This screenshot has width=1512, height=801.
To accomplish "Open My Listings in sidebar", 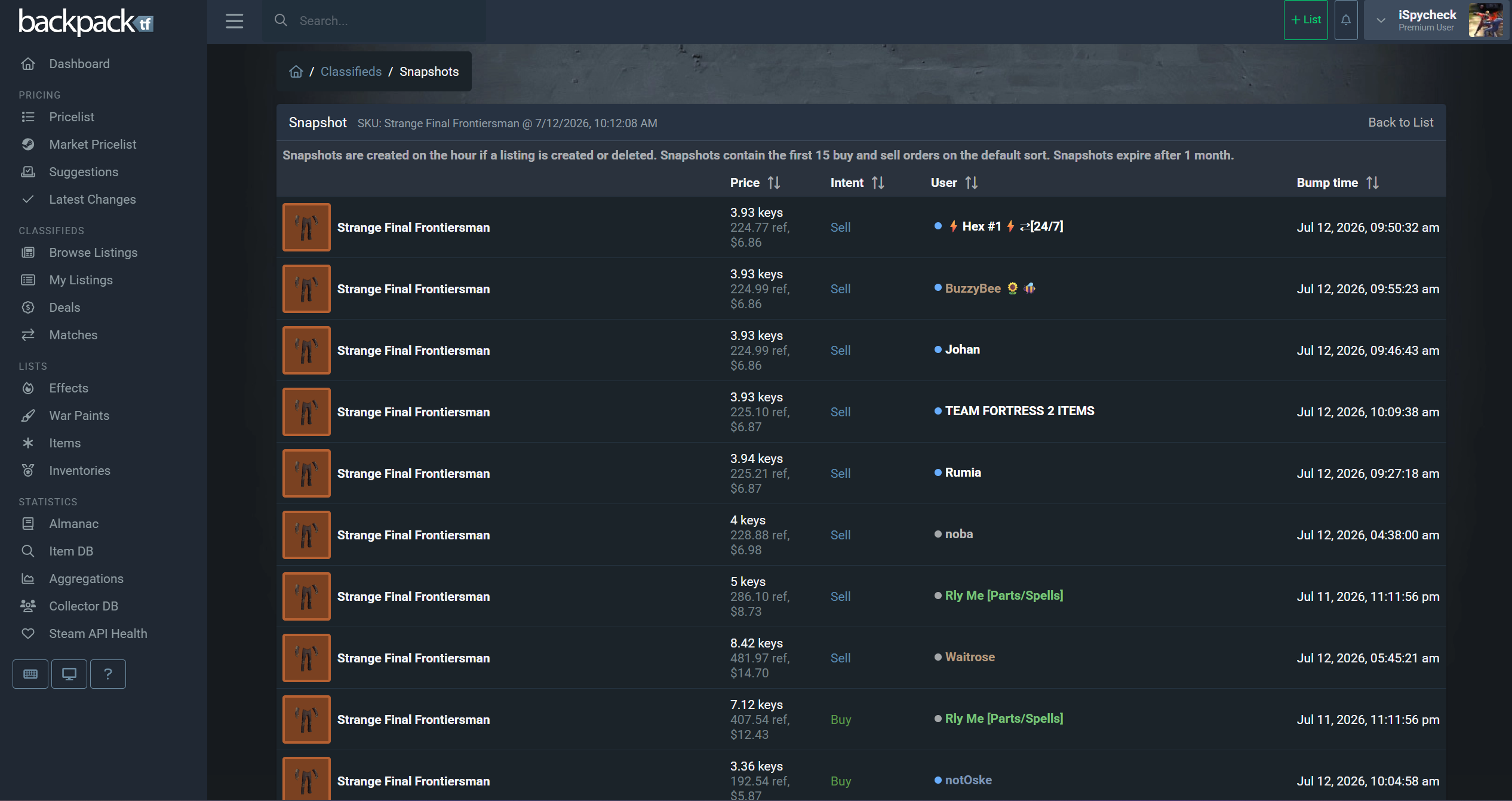I will pyautogui.click(x=81, y=280).
